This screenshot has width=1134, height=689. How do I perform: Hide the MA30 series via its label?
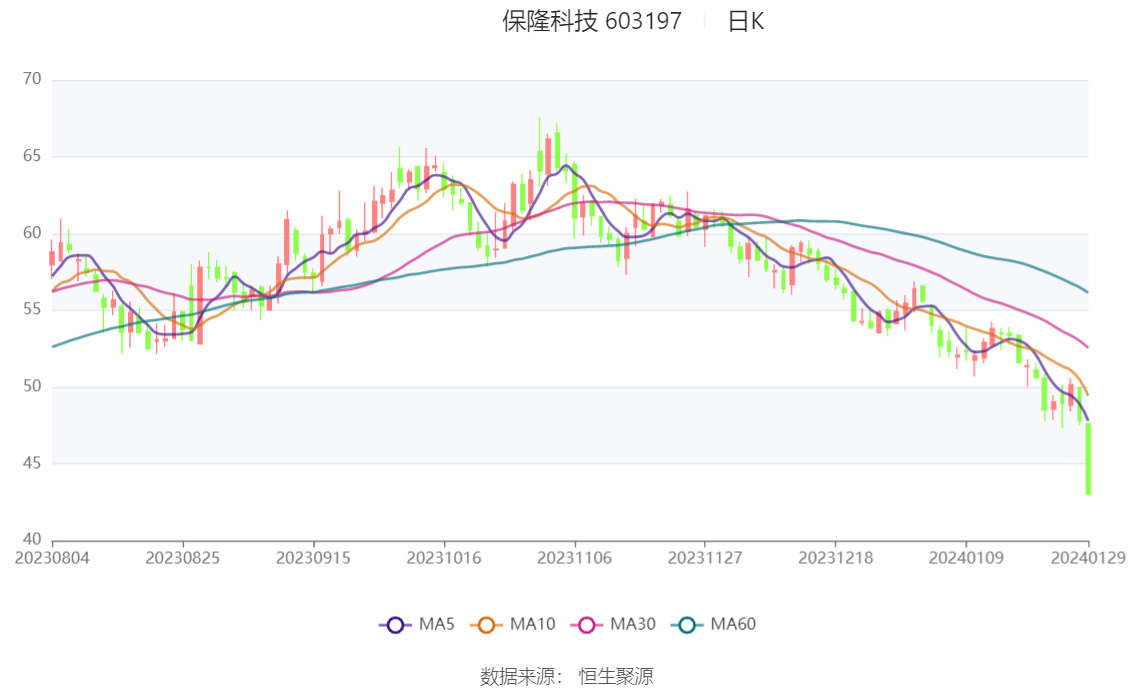point(633,625)
